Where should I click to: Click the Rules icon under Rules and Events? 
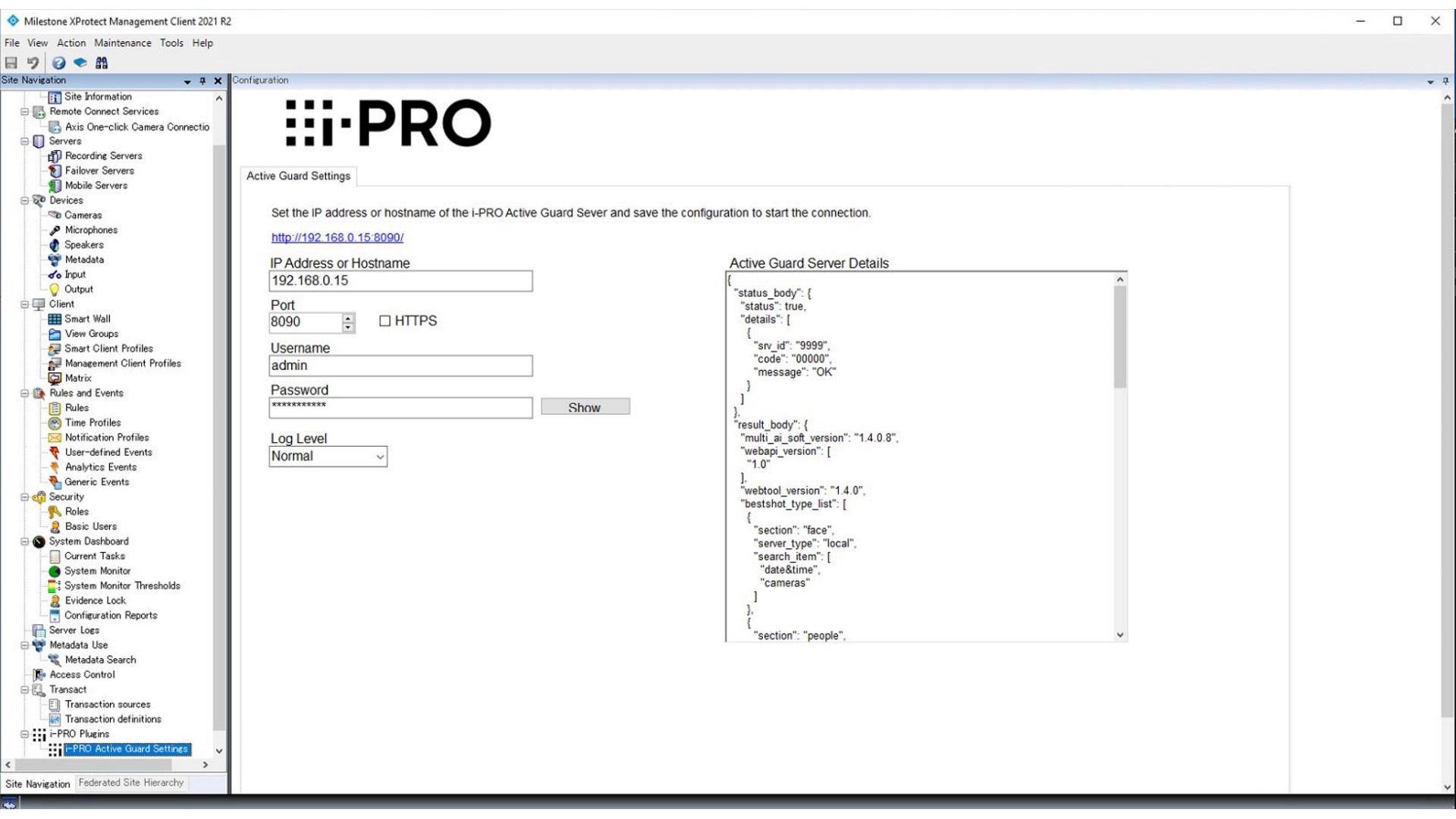tap(55, 407)
